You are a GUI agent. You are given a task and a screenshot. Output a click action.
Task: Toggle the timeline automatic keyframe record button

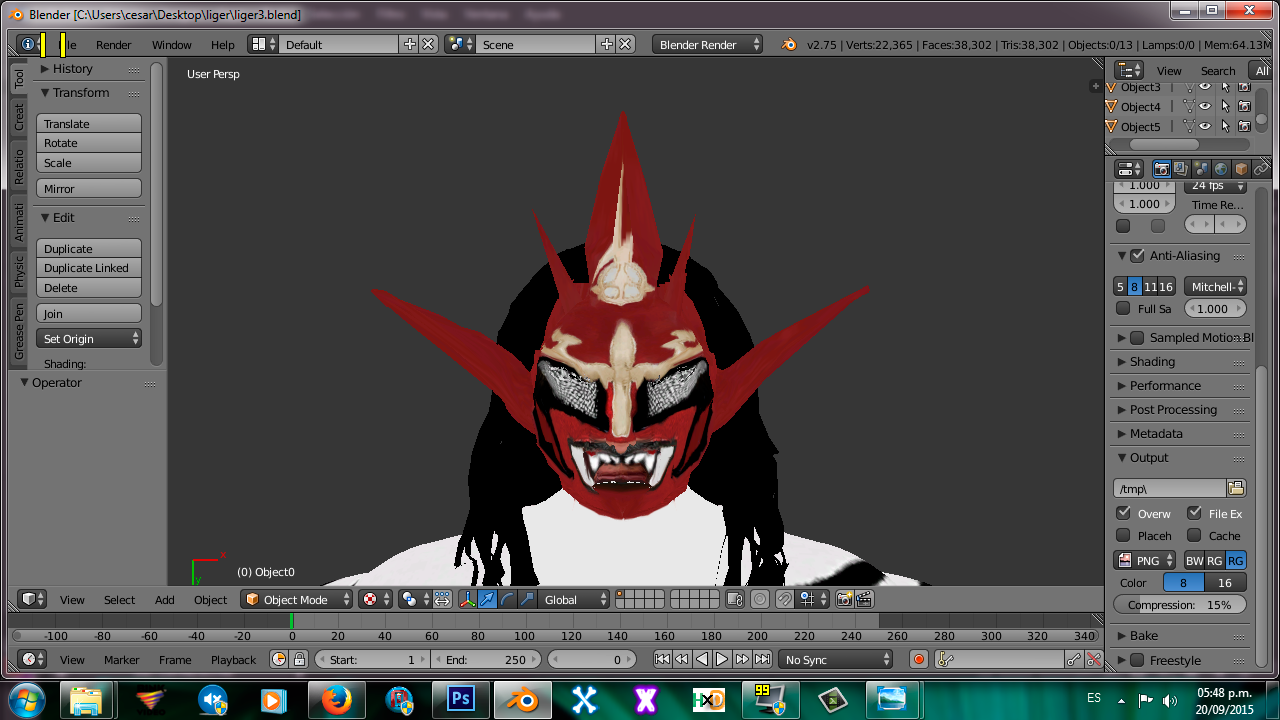[x=919, y=659]
